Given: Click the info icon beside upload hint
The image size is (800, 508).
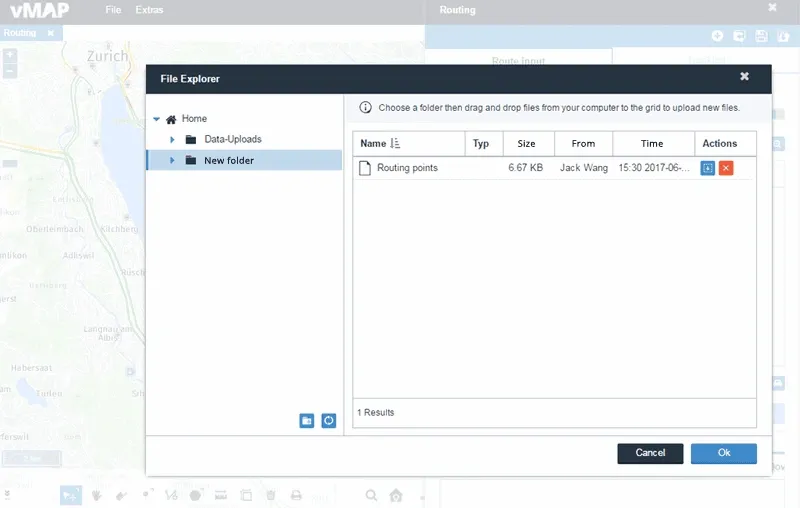Looking at the screenshot, I should tap(365, 107).
